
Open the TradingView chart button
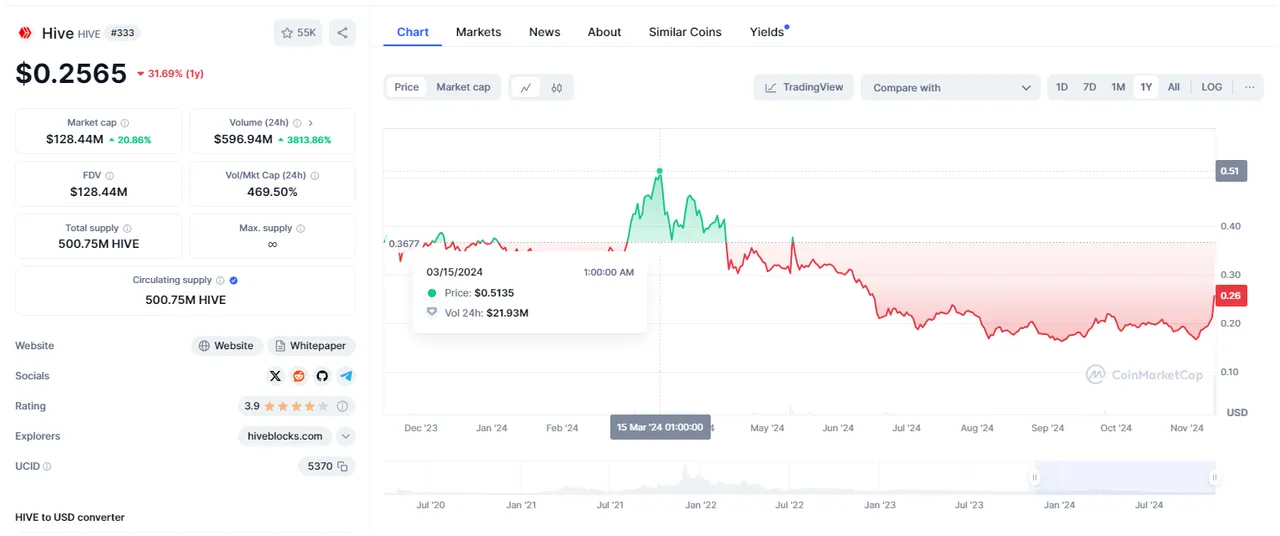tap(804, 87)
